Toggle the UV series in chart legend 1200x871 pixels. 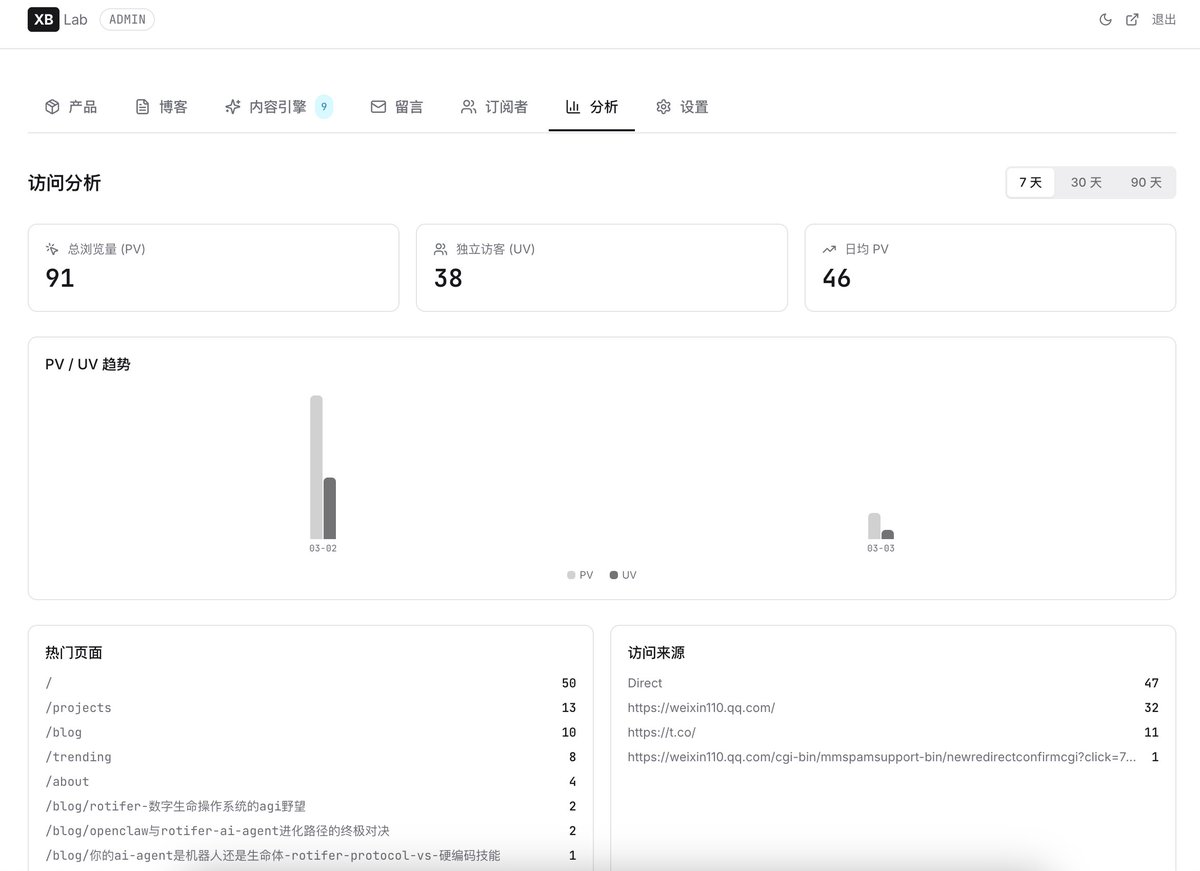pyautogui.click(x=622, y=575)
